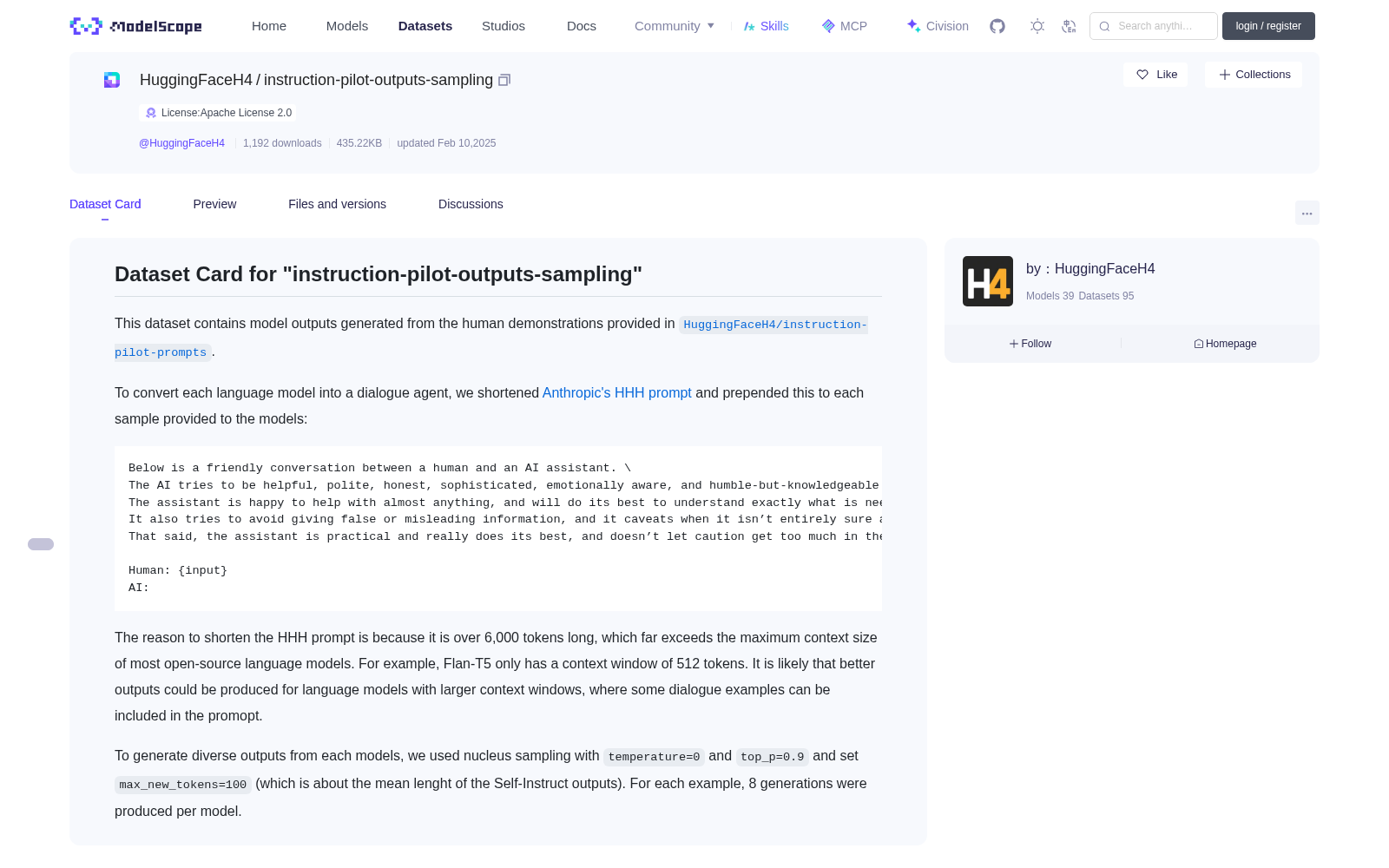This screenshot has height=868, width=1389.
Task: Click the temperature=0 code snippet
Action: (x=654, y=757)
